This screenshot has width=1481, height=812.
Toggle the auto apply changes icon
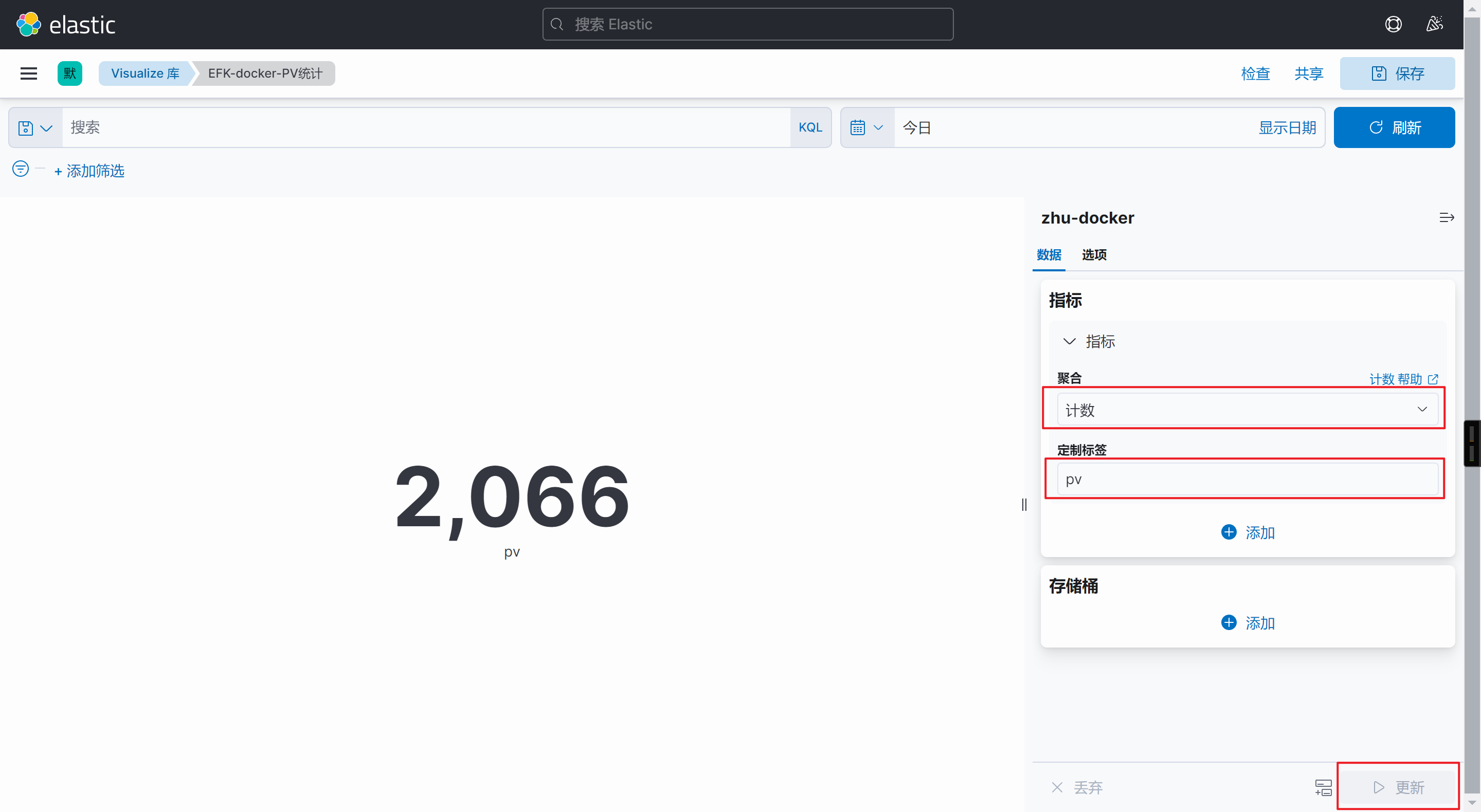click(1323, 787)
